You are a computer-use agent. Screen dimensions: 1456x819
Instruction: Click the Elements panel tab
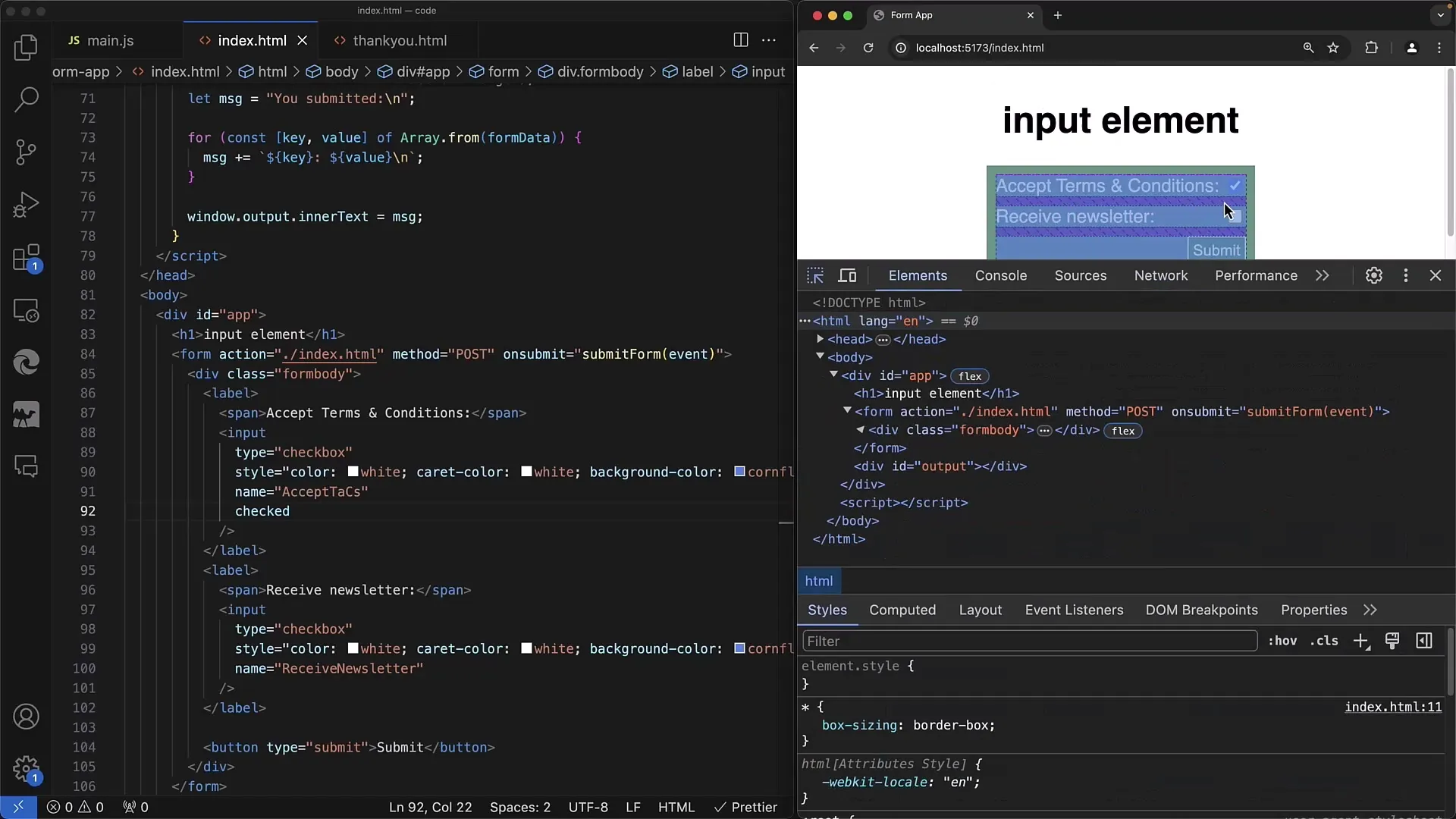coord(917,275)
